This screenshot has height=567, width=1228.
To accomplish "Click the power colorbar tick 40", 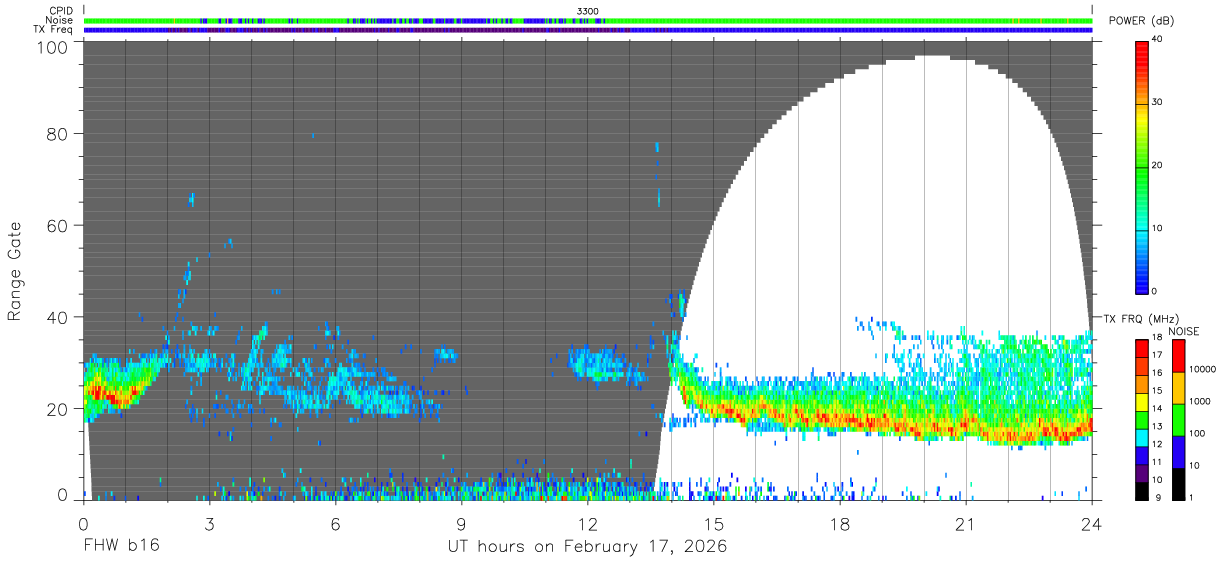I will (x=1158, y=40).
